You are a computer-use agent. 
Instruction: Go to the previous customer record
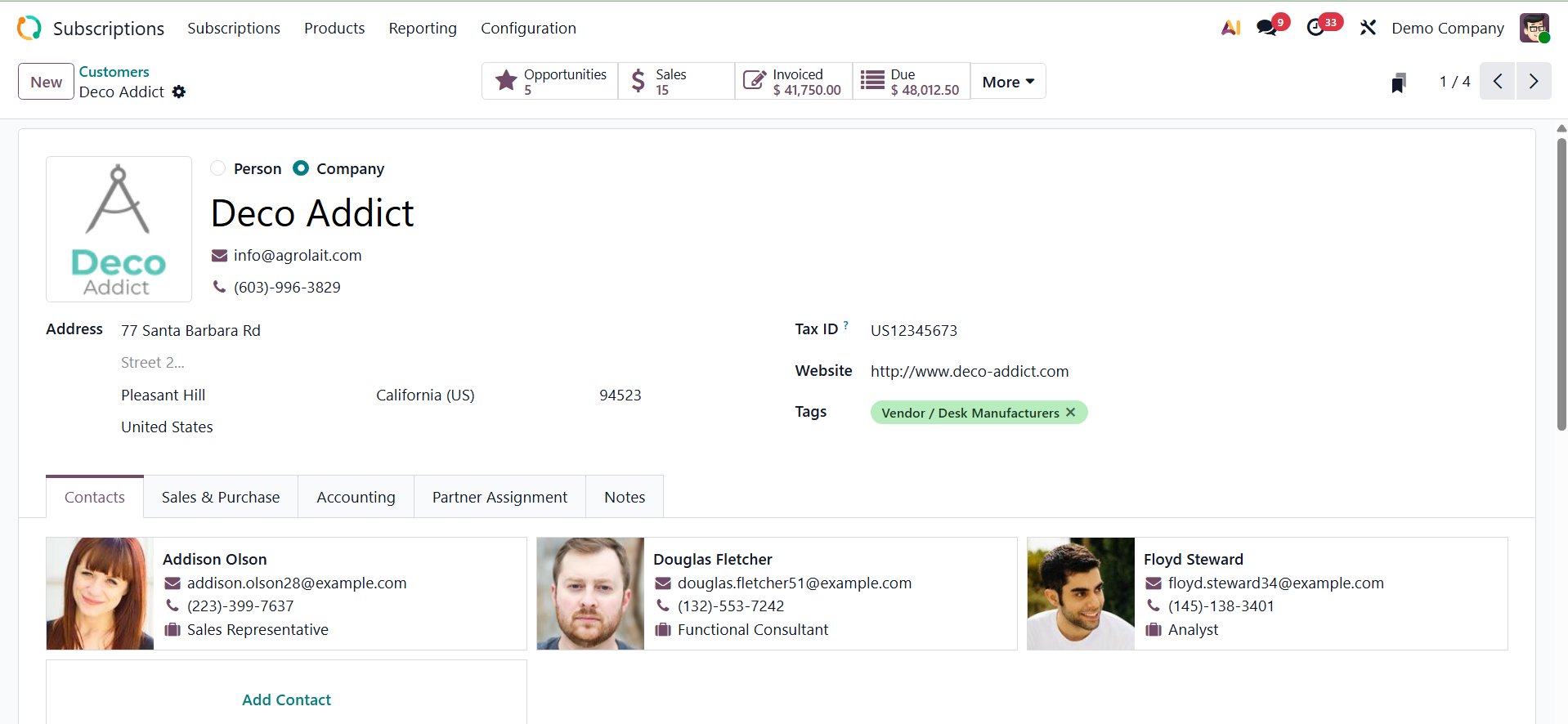(x=1498, y=82)
